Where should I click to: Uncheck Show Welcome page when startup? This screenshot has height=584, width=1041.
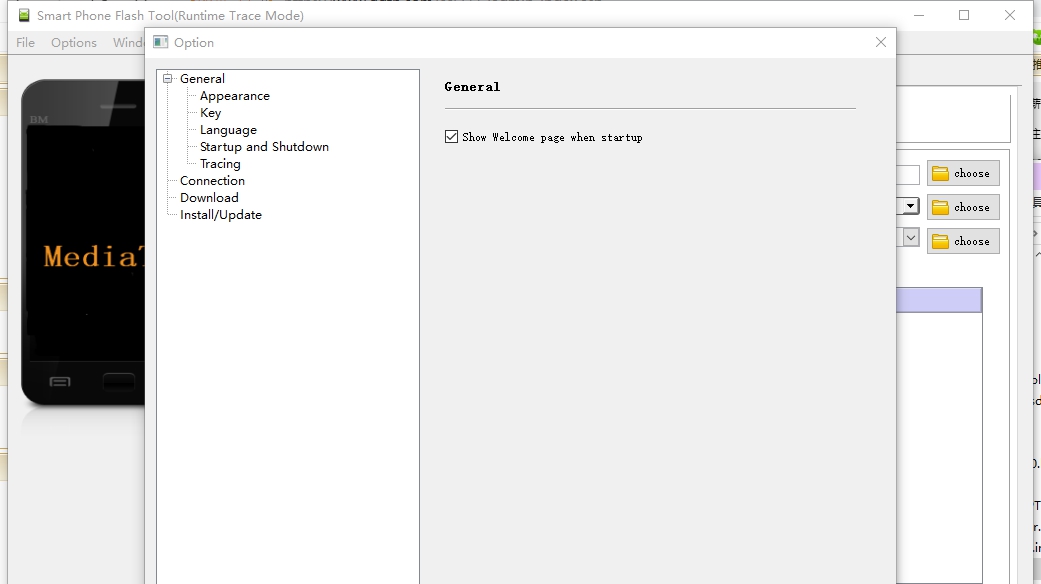click(452, 137)
